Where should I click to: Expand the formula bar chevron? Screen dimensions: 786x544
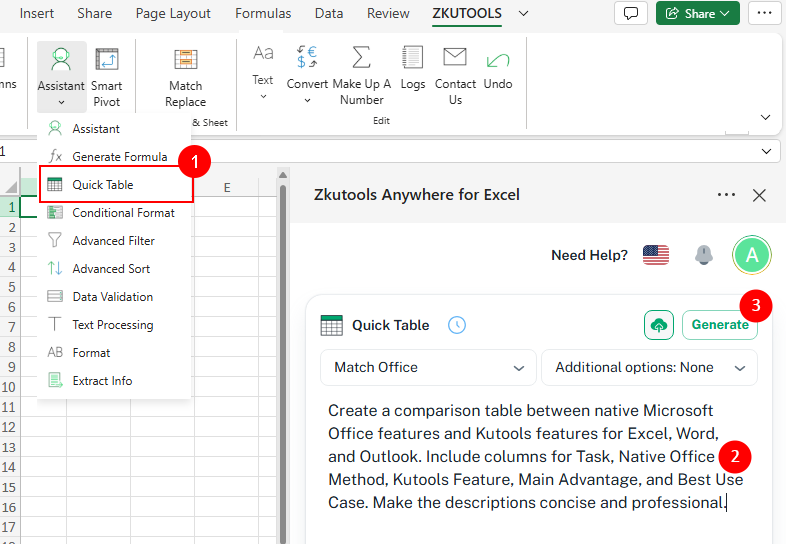coord(766,151)
